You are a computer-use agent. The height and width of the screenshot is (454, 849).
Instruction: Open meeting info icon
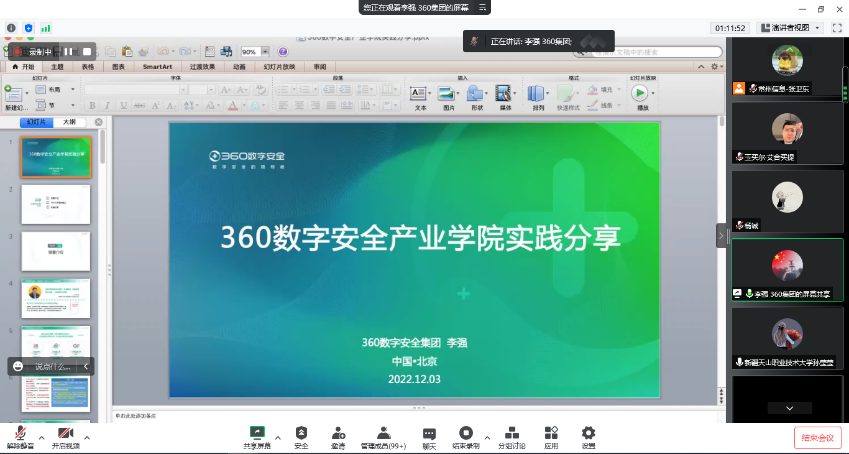click(x=11, y=28)
